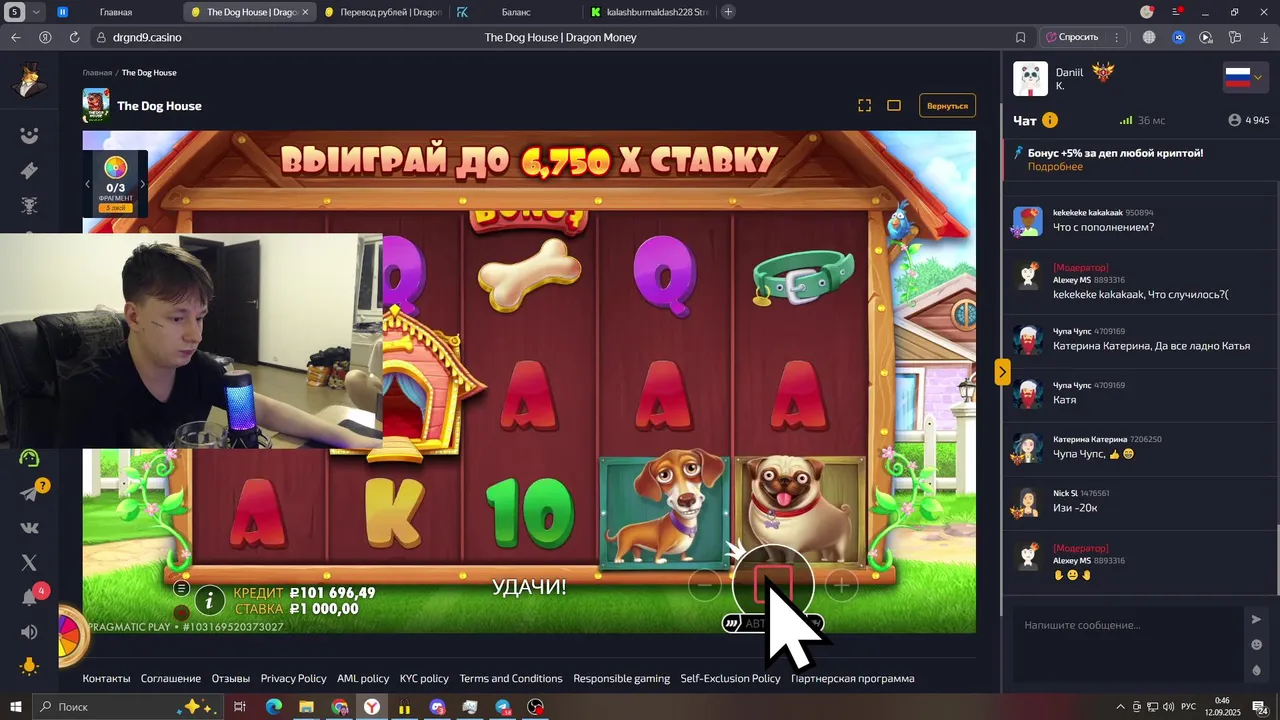Open Yandex Browser from taskbar
The width and height of the screenshot is (1280, 720).
point(371,707)
